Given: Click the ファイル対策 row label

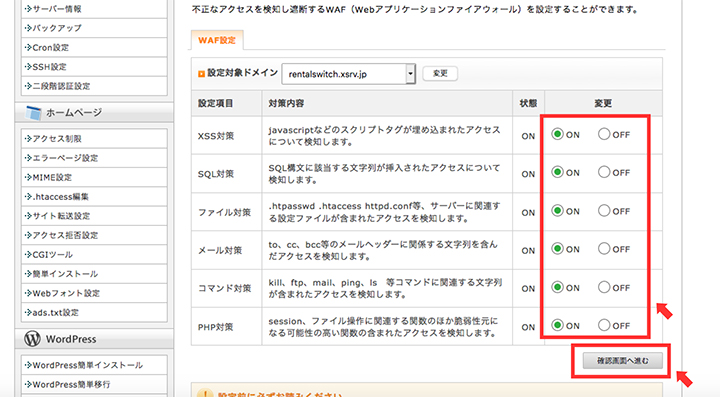Looking at the screenshot, I should [225, 212].
